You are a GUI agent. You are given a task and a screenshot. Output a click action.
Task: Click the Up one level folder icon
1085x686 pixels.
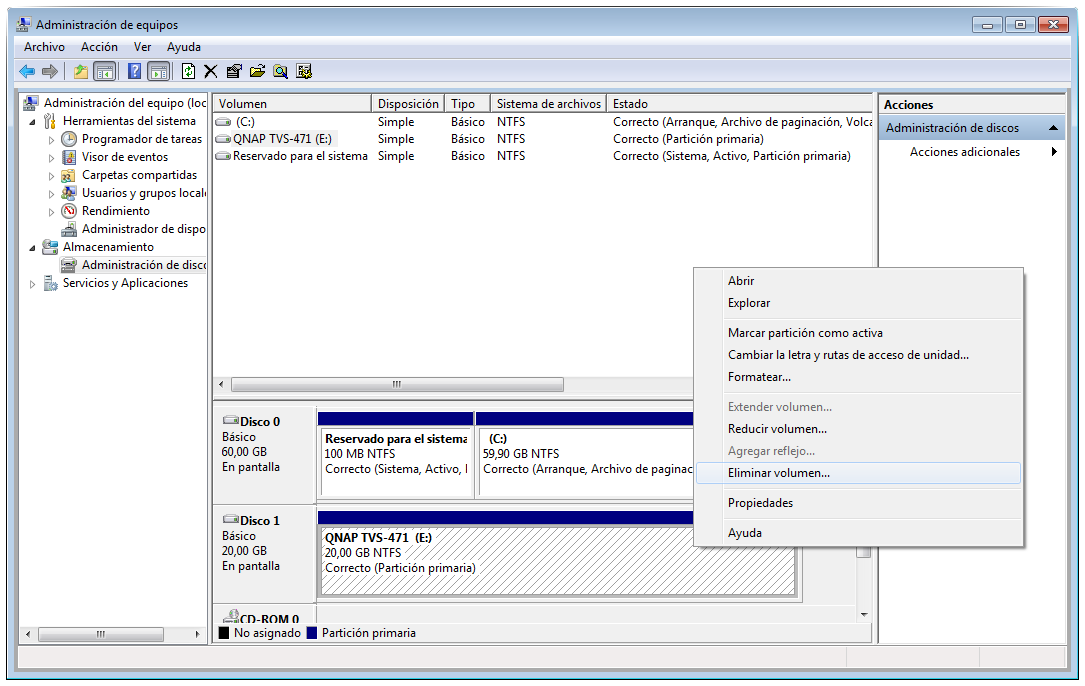[x=81, y=71]
